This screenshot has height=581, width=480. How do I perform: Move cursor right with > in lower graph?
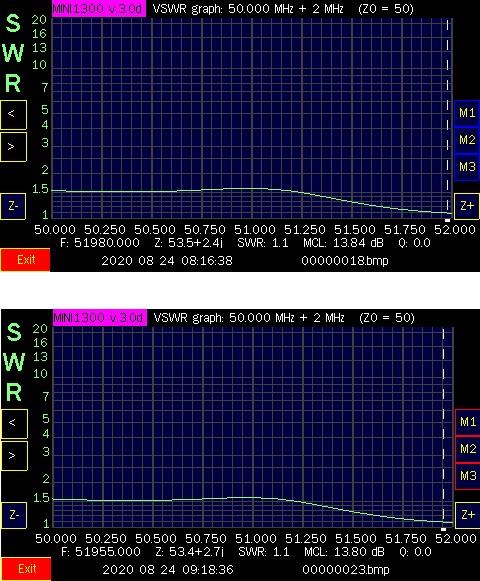point(14,456)
